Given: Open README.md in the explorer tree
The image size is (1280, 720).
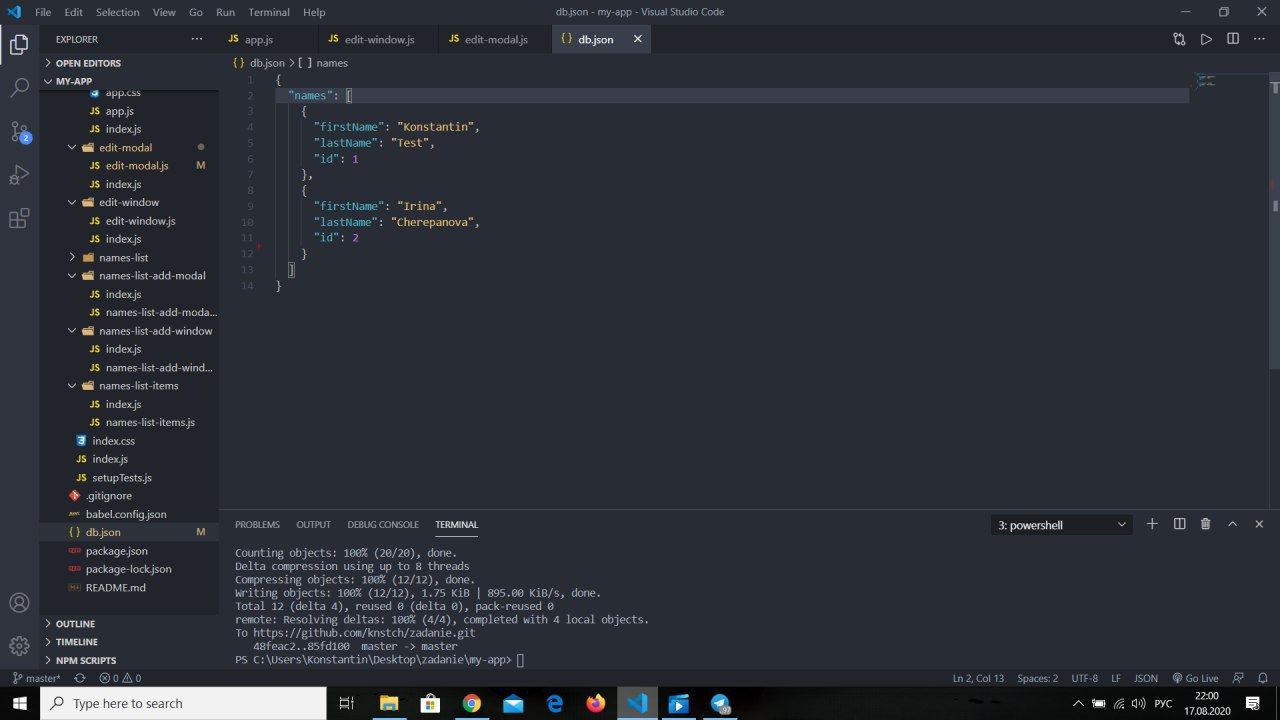Looking at the screenshot, I should 128,587.
